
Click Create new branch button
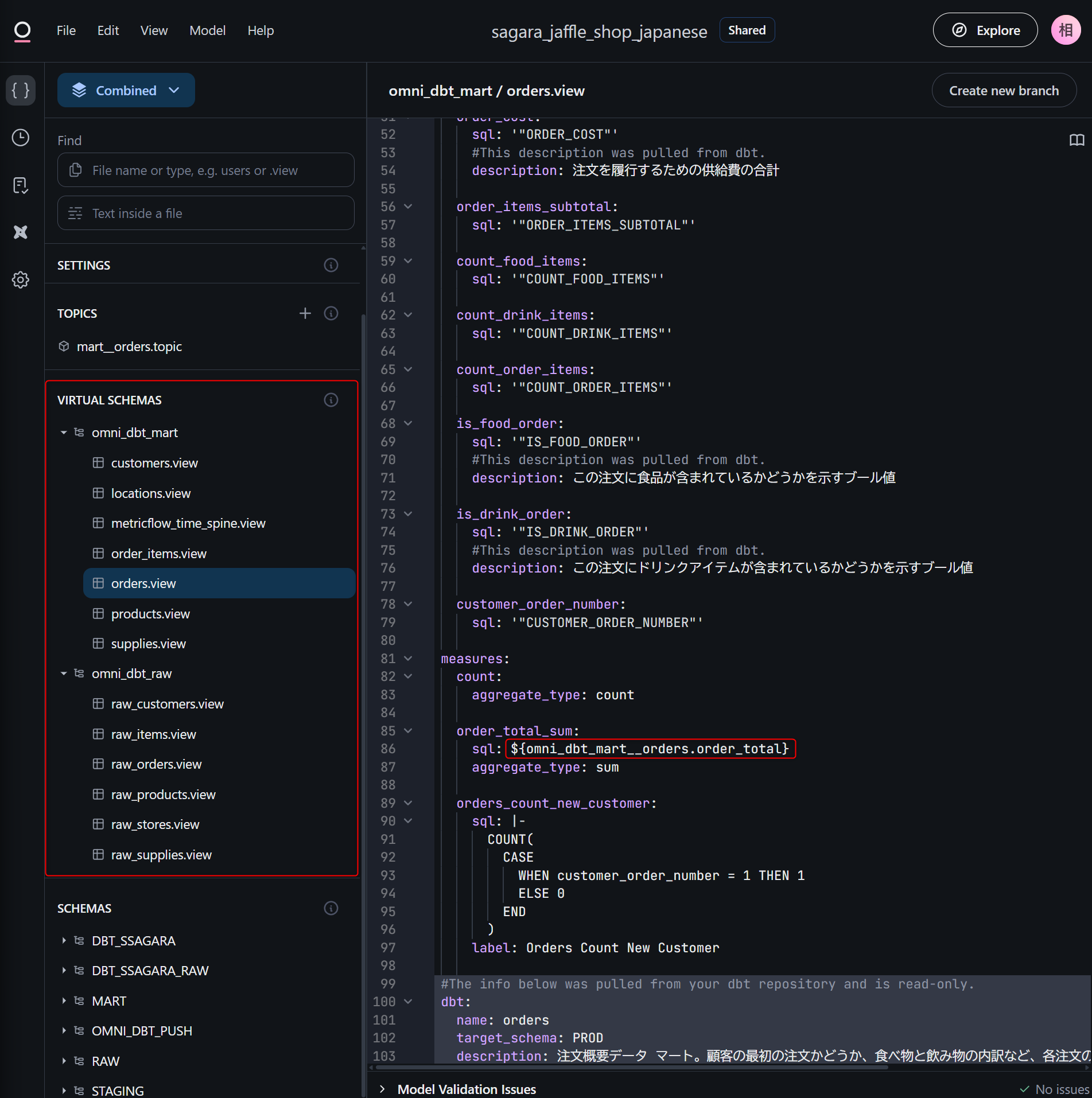click(x=1004, y=91)
